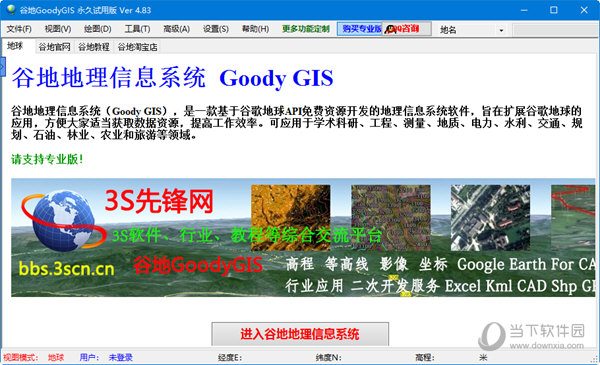Maximize the GoodyGIS window
Viewport: 600px width, 365px height.
554,10
